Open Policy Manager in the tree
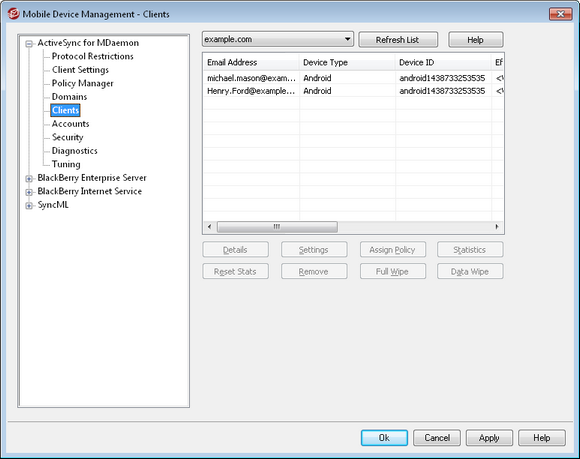 point(82,83)
